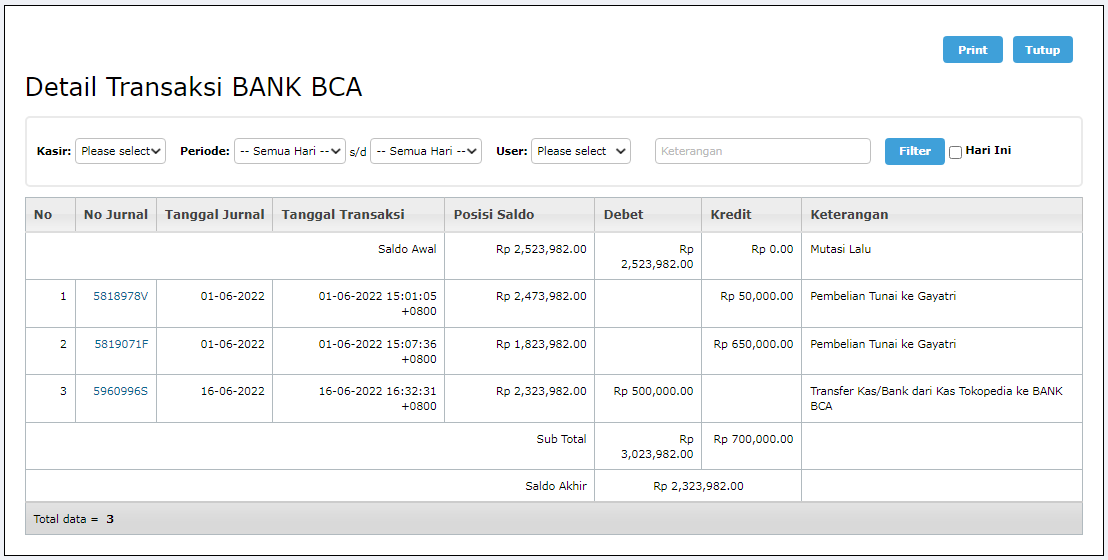Select Pembelian Tunai ke Gayatri in row 2
This screenshot has height=560, width=1108.
click(883, 344)
